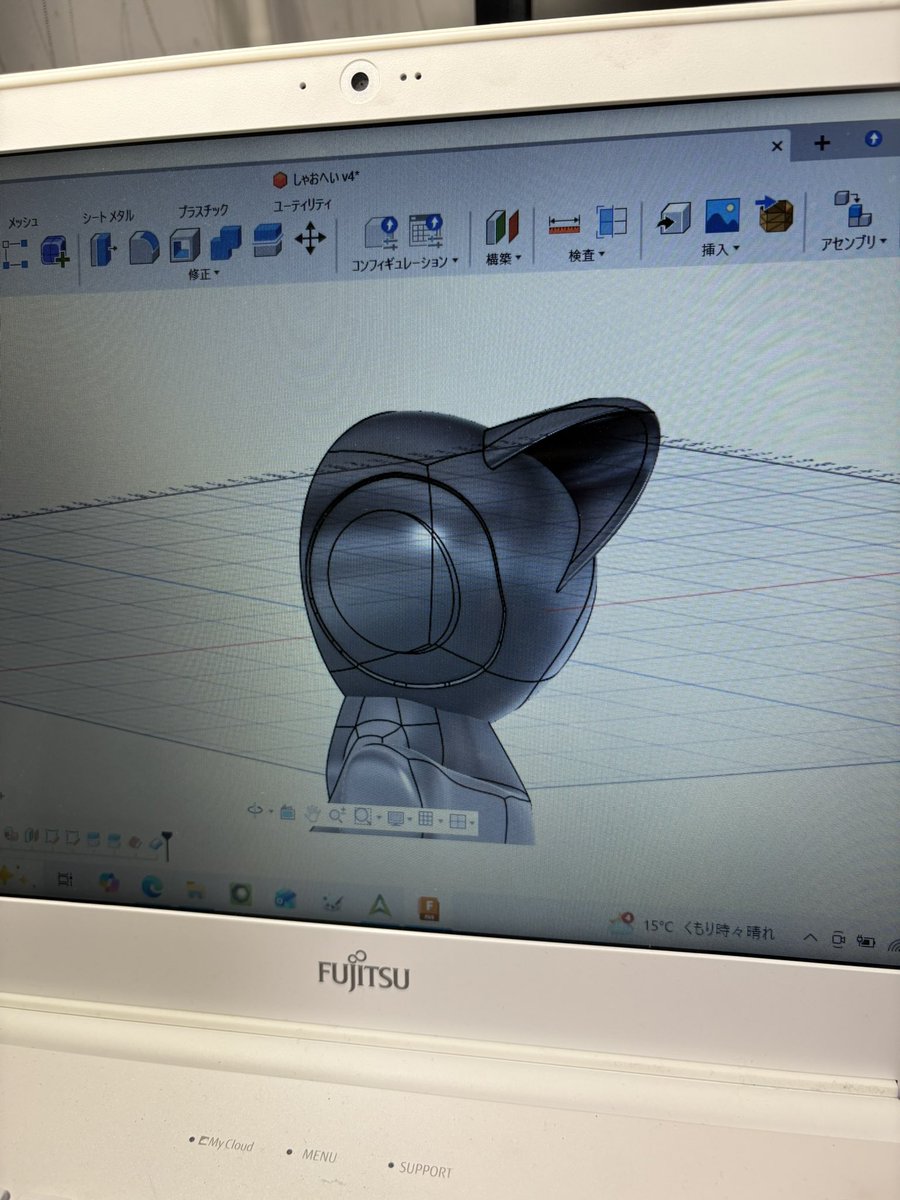
Task: Select the construction plane icon
Action: click(x=503, y=227)
